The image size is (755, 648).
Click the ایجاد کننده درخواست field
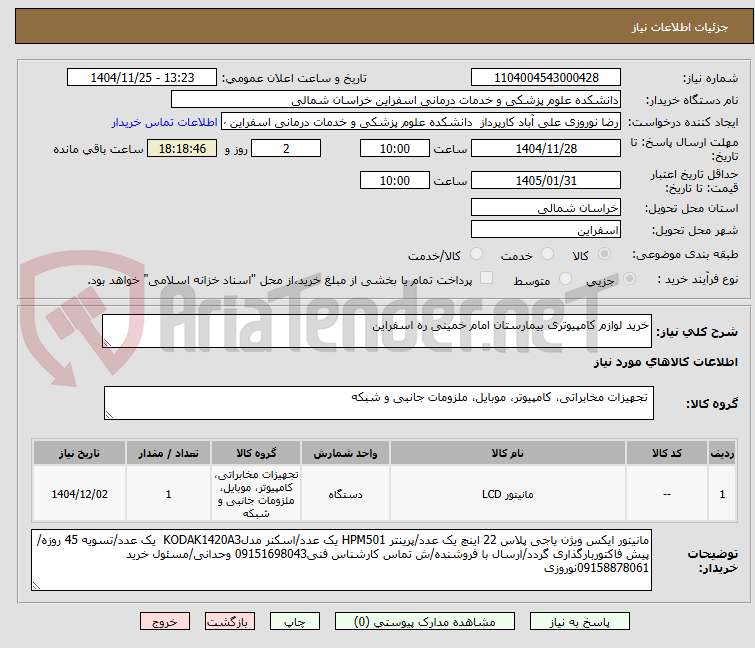(421, 122)
